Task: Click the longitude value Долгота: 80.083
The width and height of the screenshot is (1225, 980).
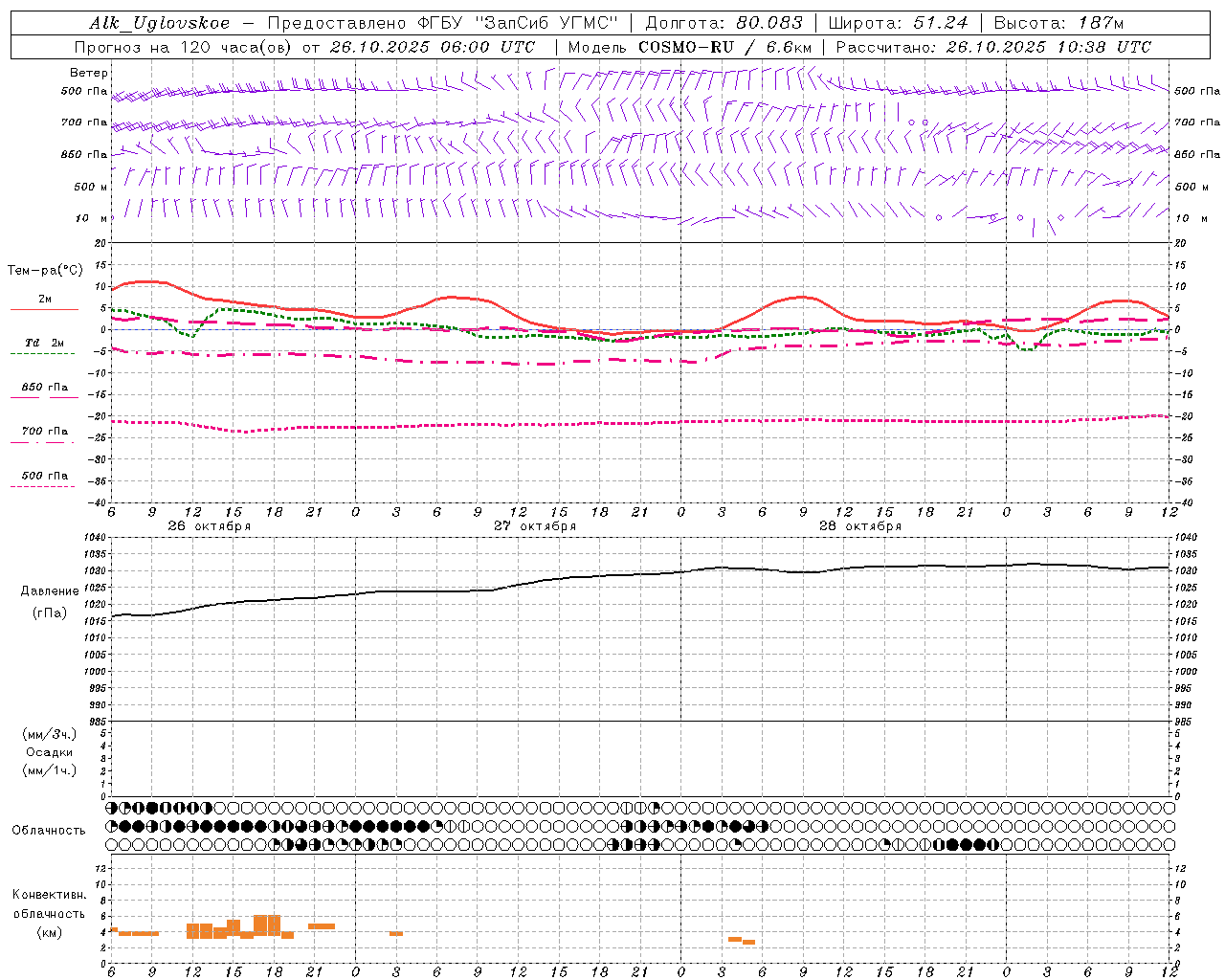Action: pos(724,24)
